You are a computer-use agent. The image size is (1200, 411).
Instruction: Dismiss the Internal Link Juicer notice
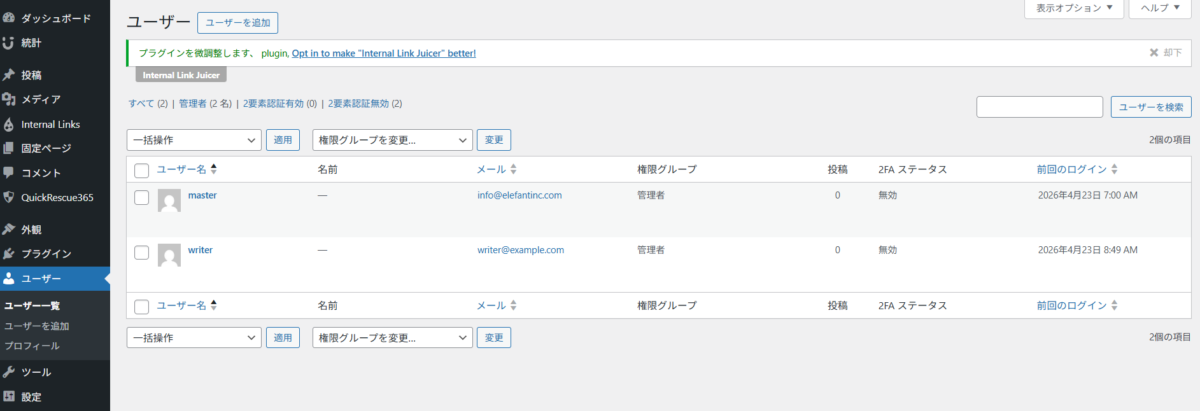(1164, 52)
